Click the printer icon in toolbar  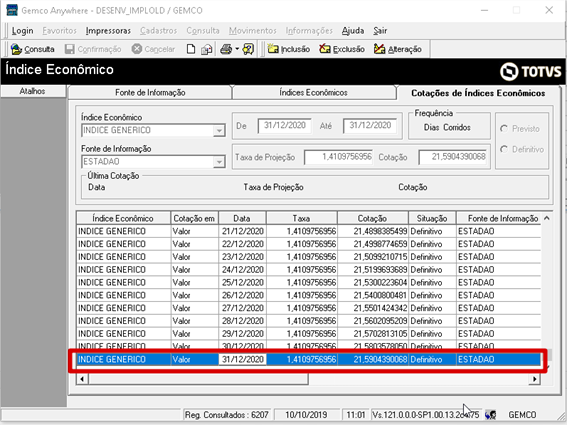point(226,49)
